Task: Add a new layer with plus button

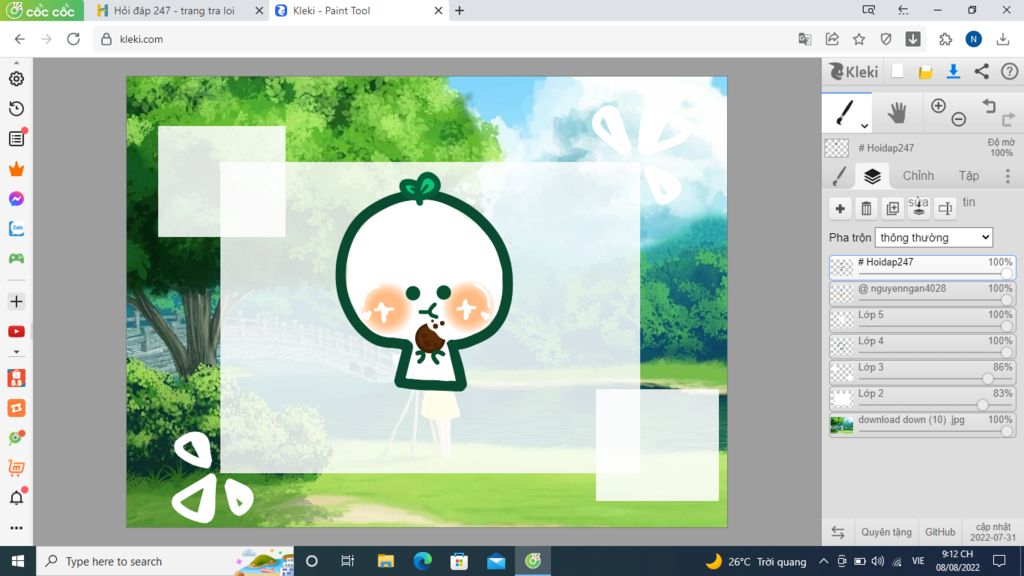Action: click(840, 208)
